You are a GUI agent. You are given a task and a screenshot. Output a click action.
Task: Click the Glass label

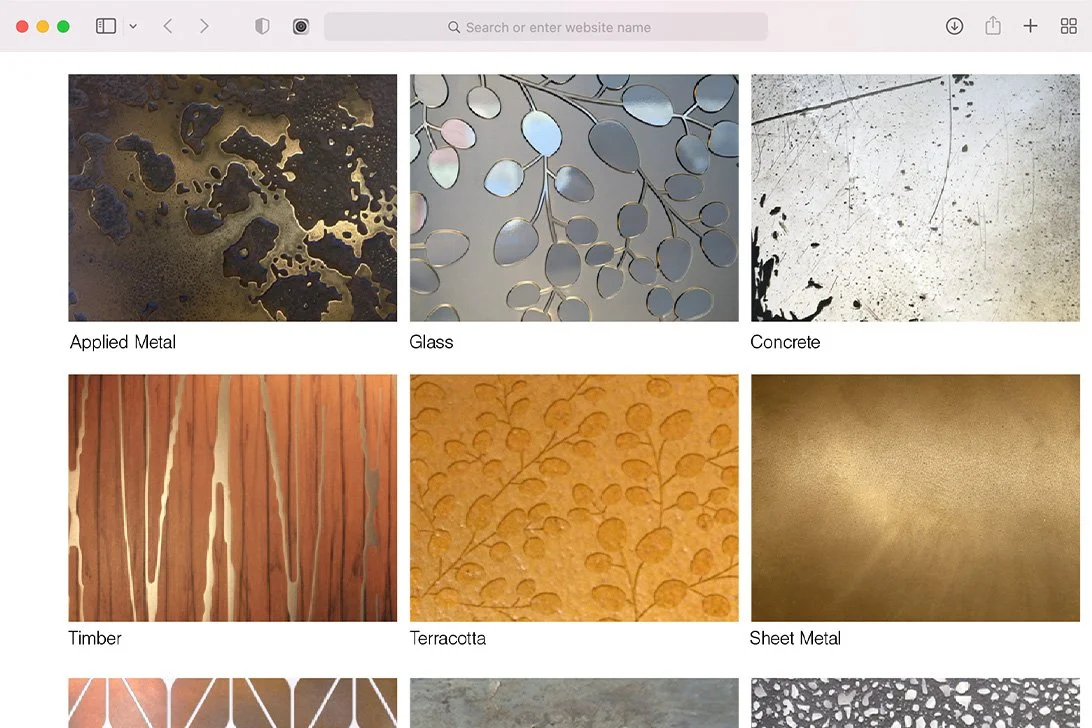(431, 342)
